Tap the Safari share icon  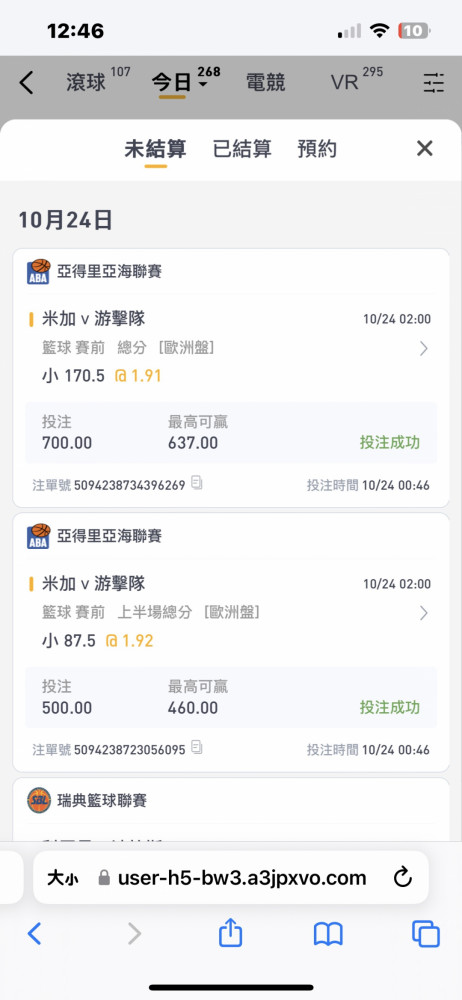point(230,934)
